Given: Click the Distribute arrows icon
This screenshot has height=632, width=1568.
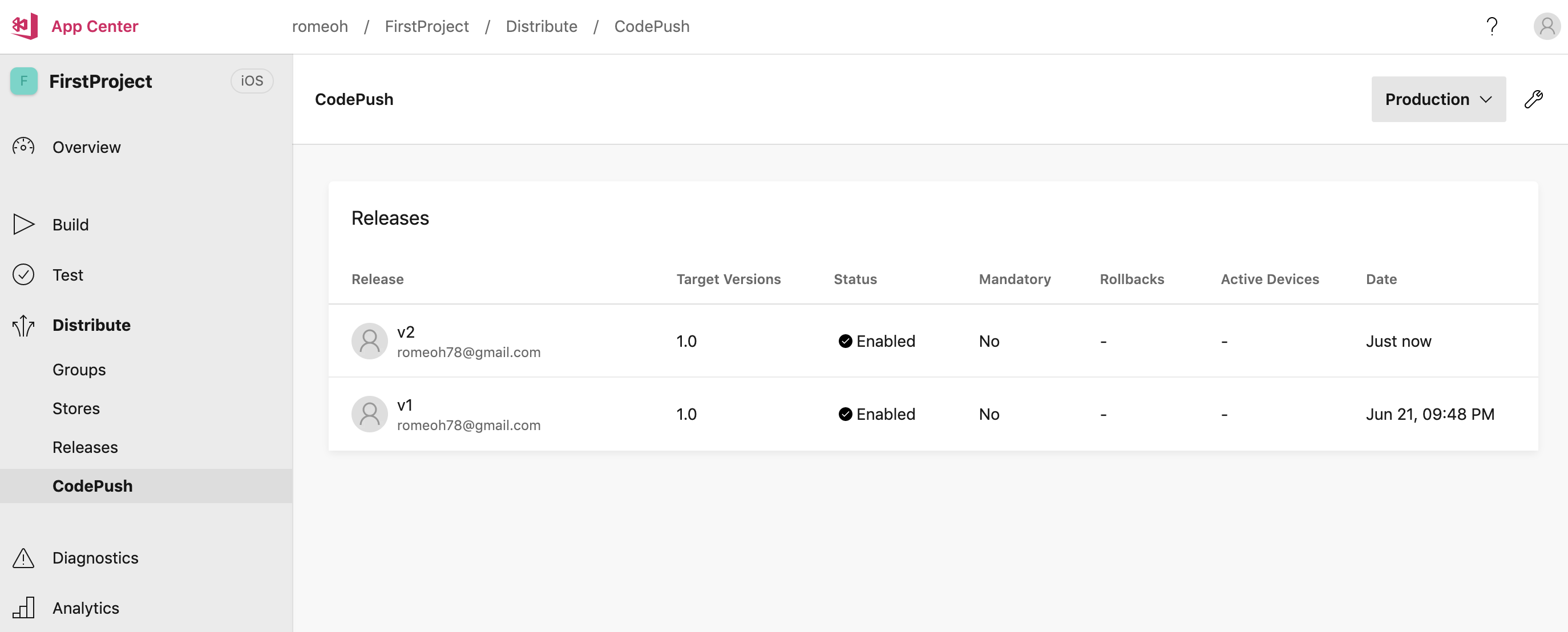Looking at the screenshot, I should [24, 326].
